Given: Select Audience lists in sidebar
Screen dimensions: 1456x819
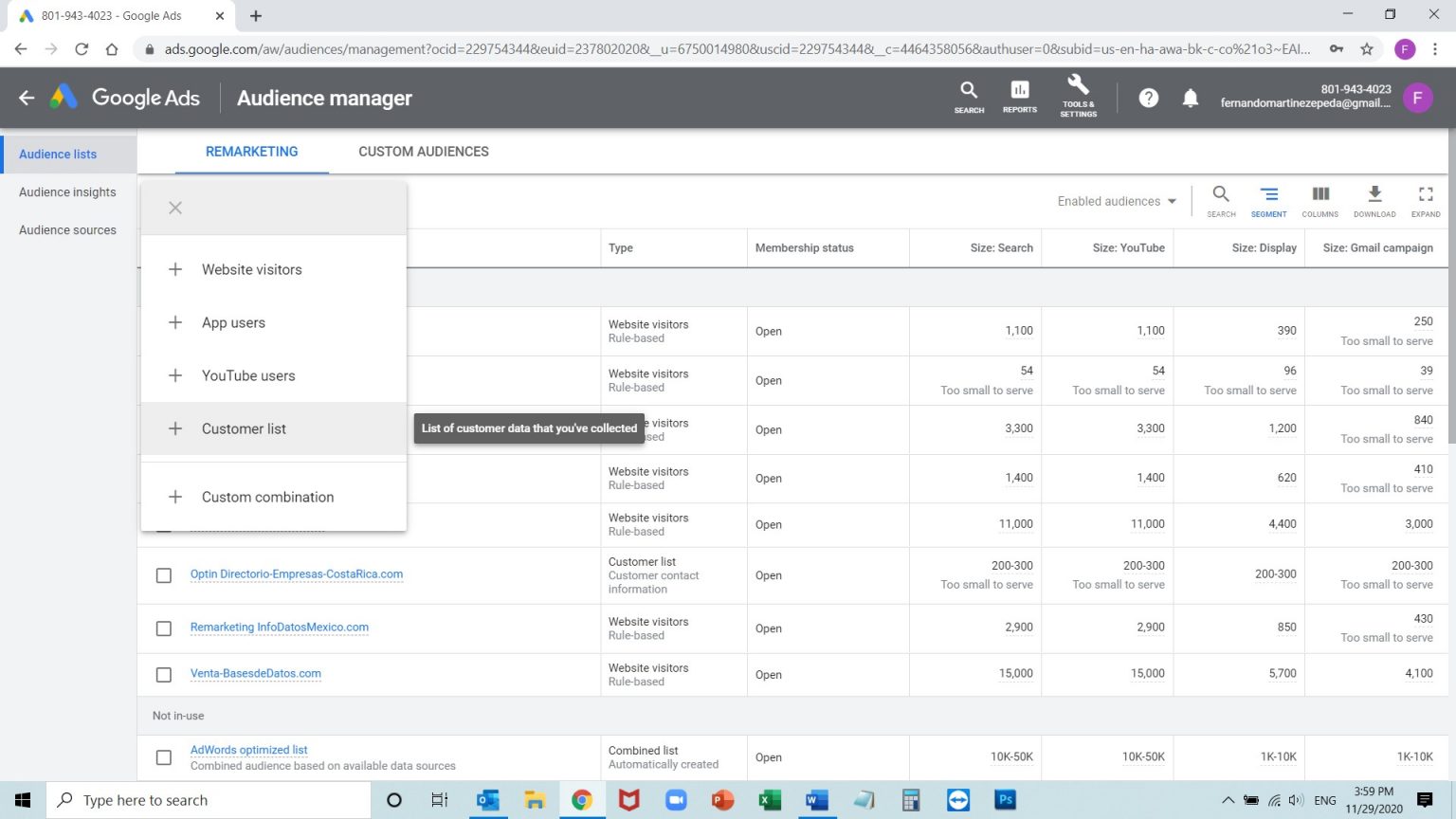Looking at the screenshot, I should [x=58, y=154].
